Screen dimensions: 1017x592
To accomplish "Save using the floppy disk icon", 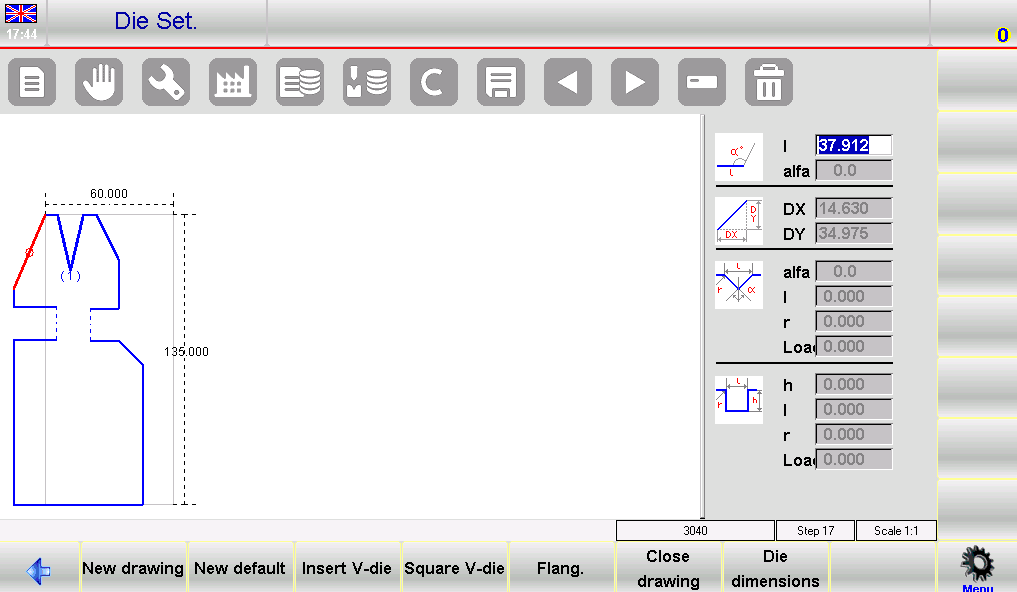I will [x=501, y=82].
